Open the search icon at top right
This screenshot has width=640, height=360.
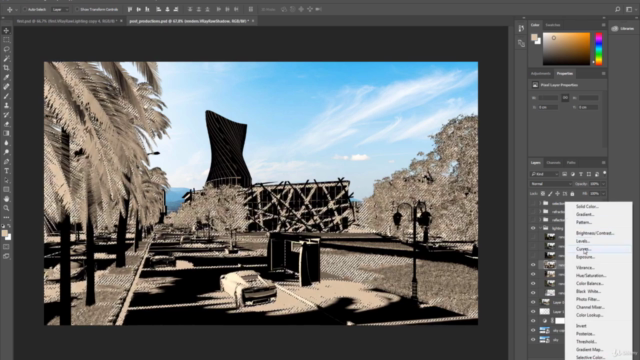tap(618, 9)
